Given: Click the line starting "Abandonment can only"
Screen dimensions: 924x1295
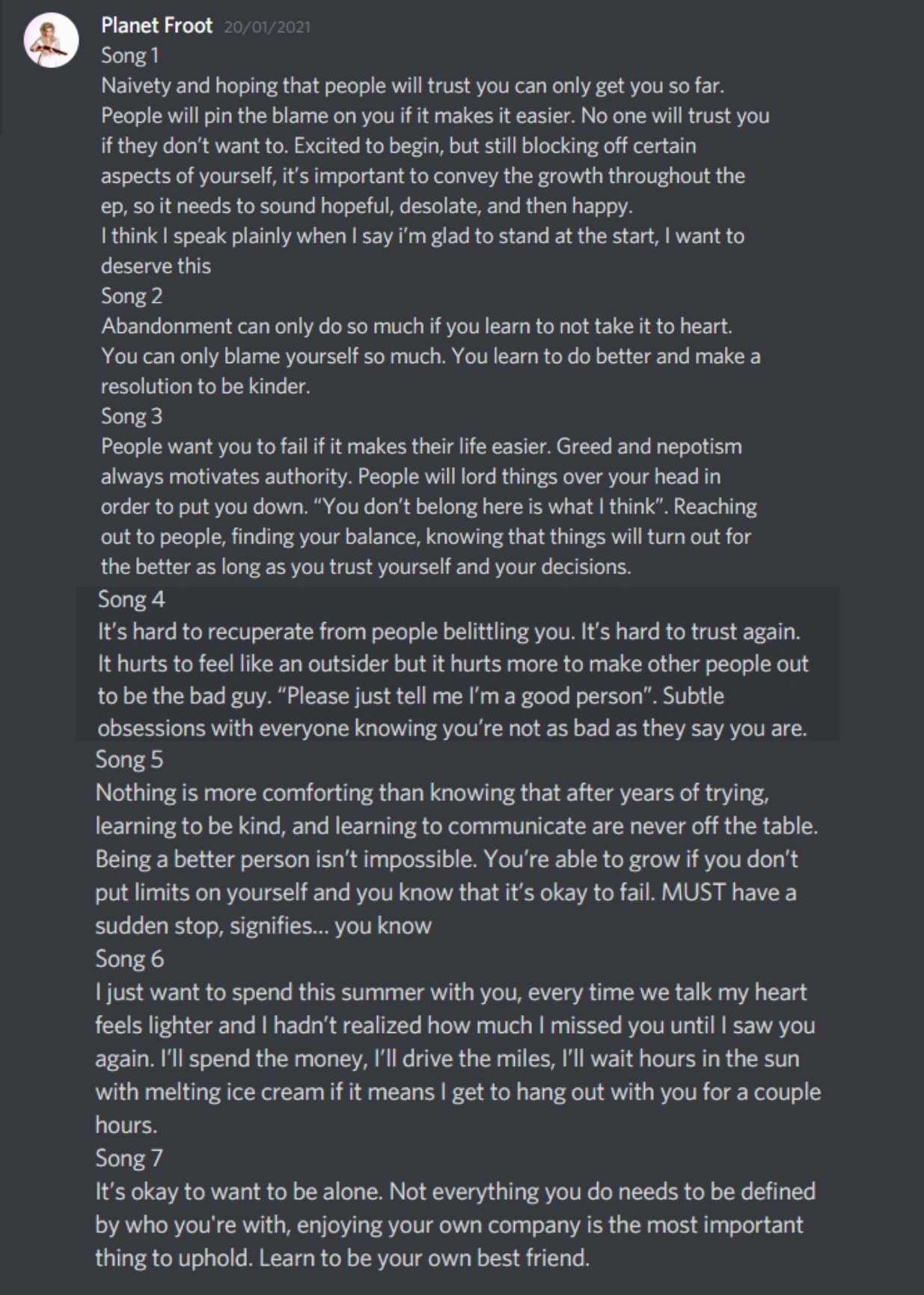Looking at the screenshot, I should 416,326.
